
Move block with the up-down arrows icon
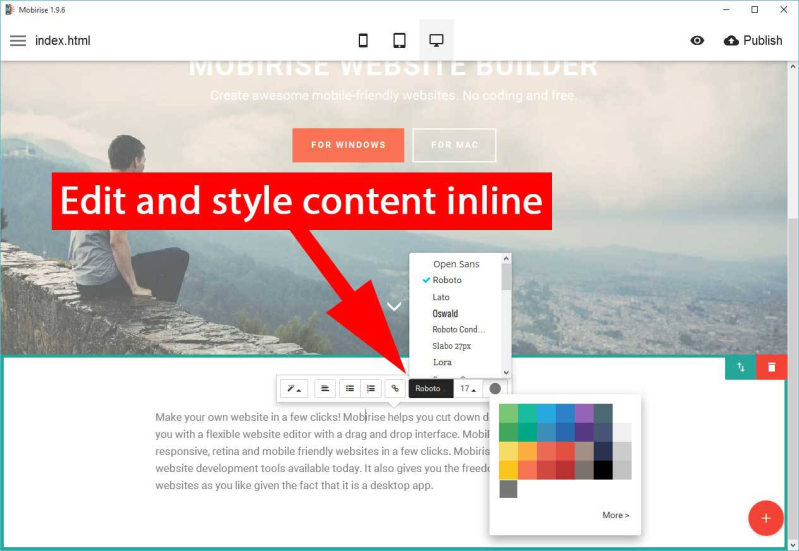(740, 368)
